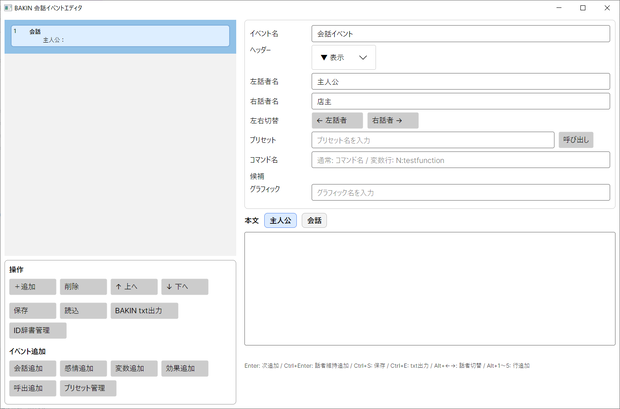
Task: Click the 呼出追加 button
Action: coord(32,388)
